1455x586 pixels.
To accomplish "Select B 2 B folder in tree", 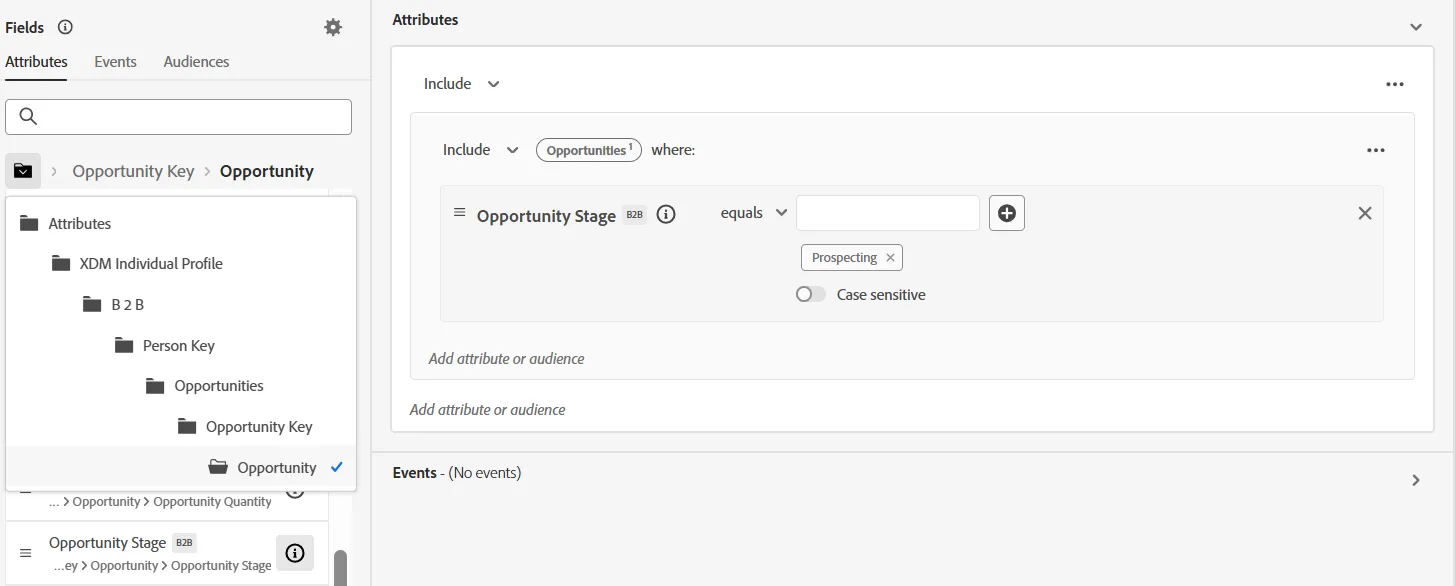I will (181, 305).
